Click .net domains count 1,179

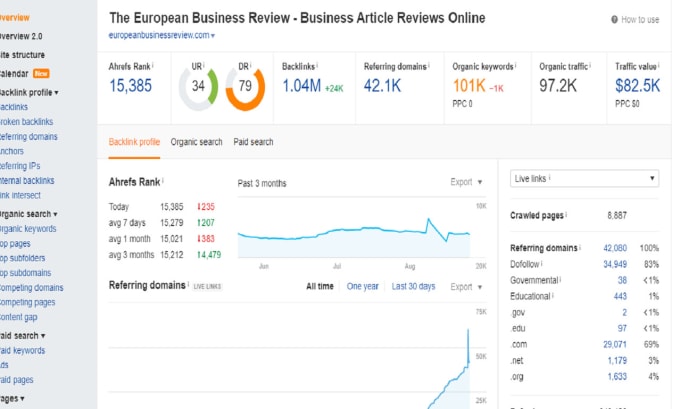617,360
